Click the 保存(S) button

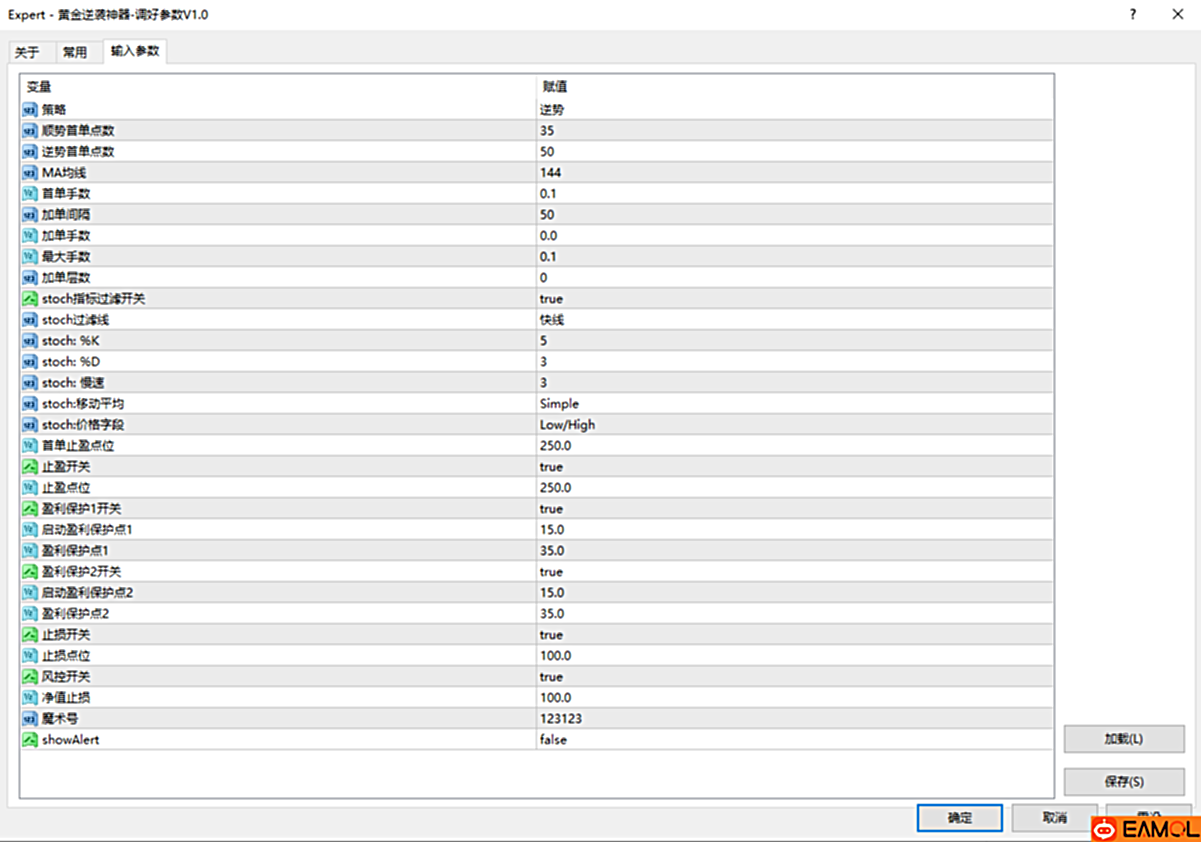[x=1124, y=782]
